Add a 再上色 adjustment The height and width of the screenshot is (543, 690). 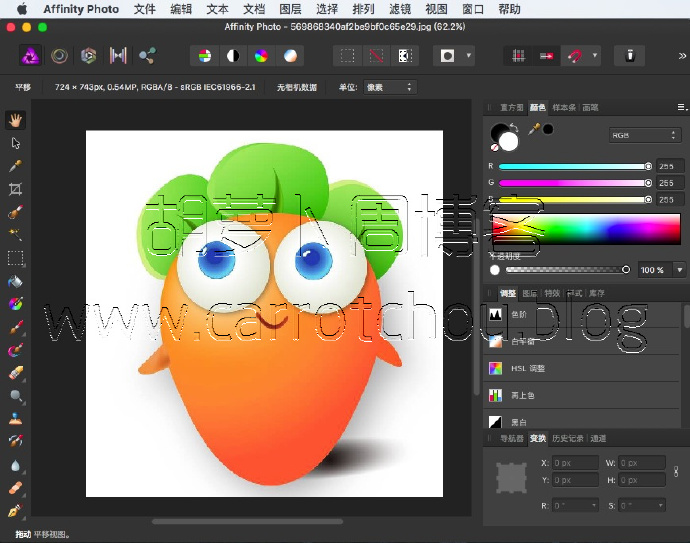tap(582, 395)
